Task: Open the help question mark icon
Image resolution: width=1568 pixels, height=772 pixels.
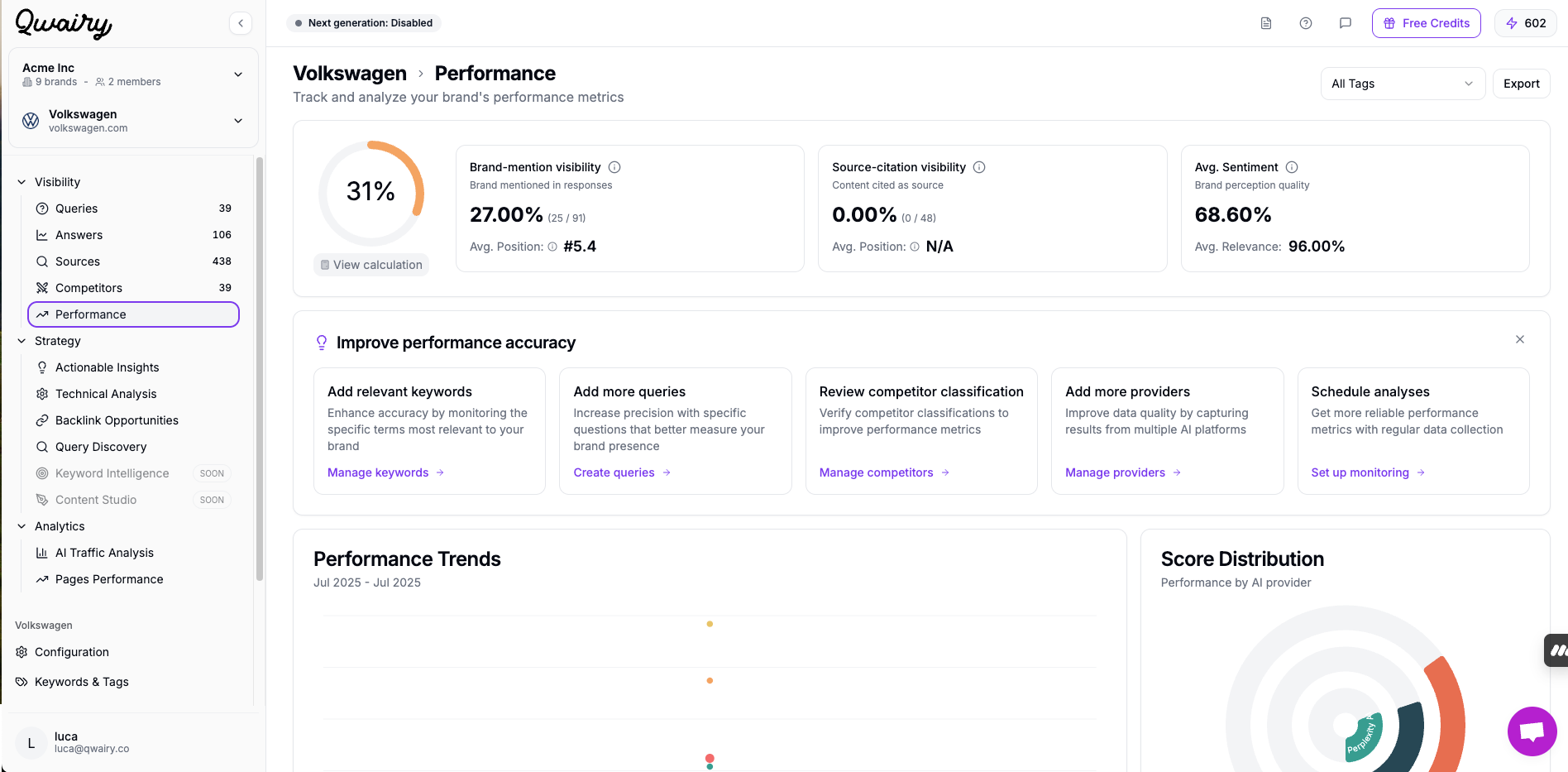Action: 1306,23
